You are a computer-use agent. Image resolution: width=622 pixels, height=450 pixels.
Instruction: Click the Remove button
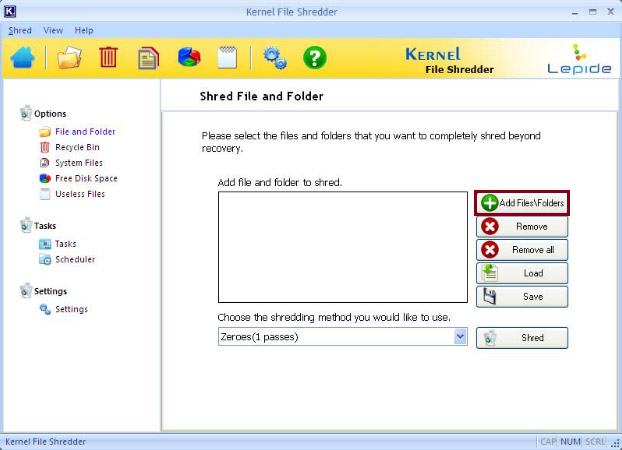tap(522, 227)
